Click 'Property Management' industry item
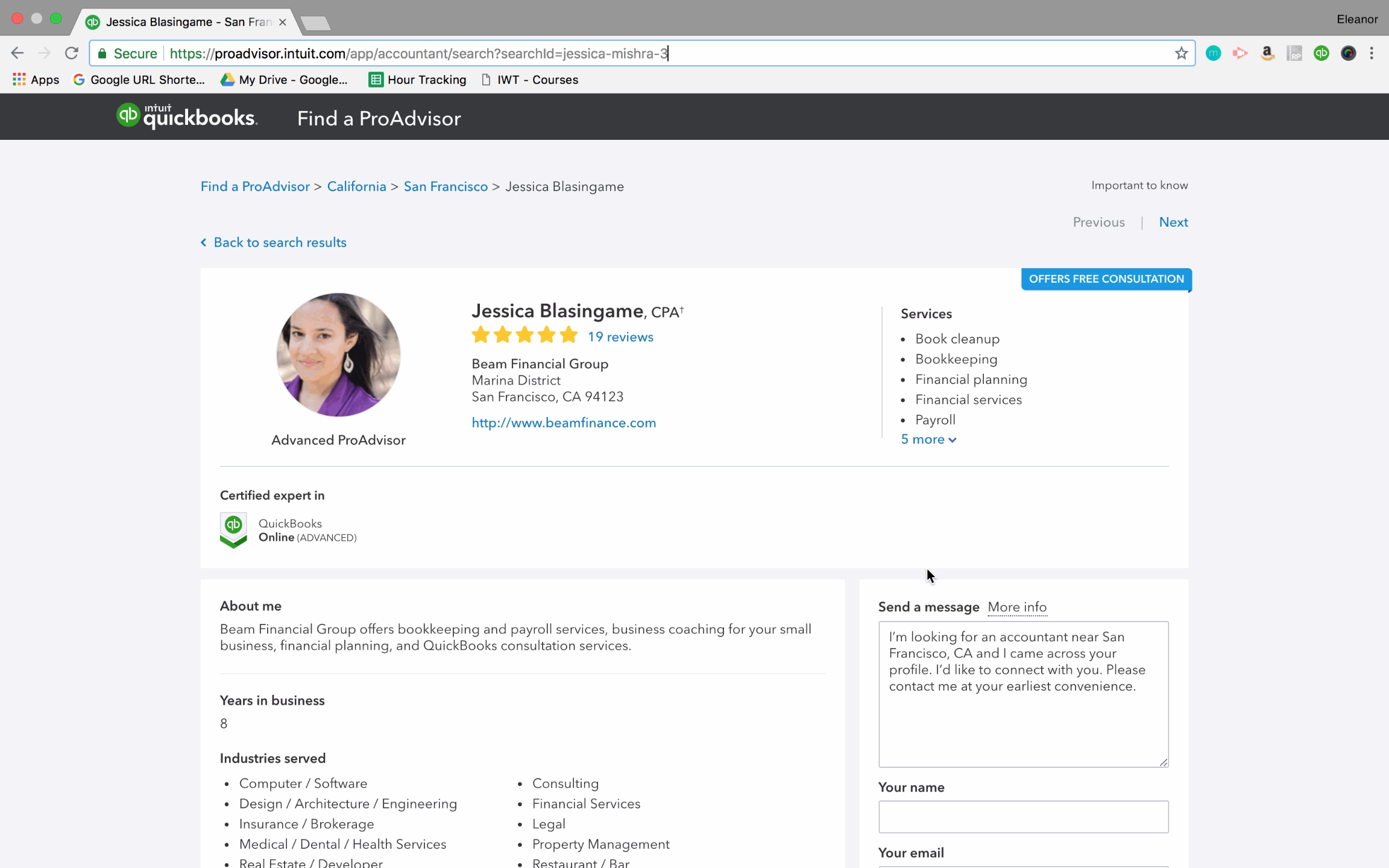The image size is (1389, 868). 600,844
